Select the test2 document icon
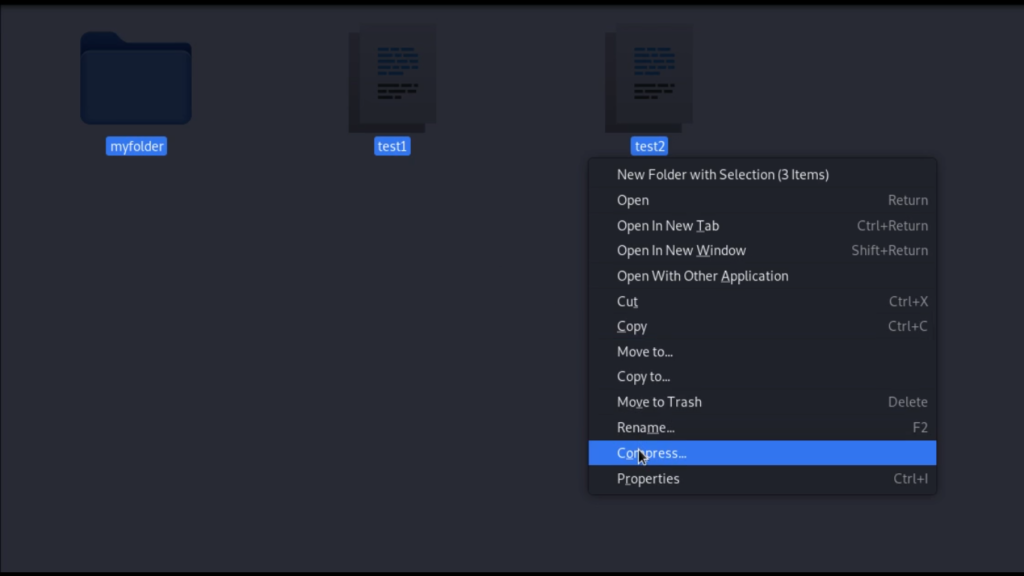The height and width of the screenshot is (576, 1024). pyautogui.click(x=648, y=78)
